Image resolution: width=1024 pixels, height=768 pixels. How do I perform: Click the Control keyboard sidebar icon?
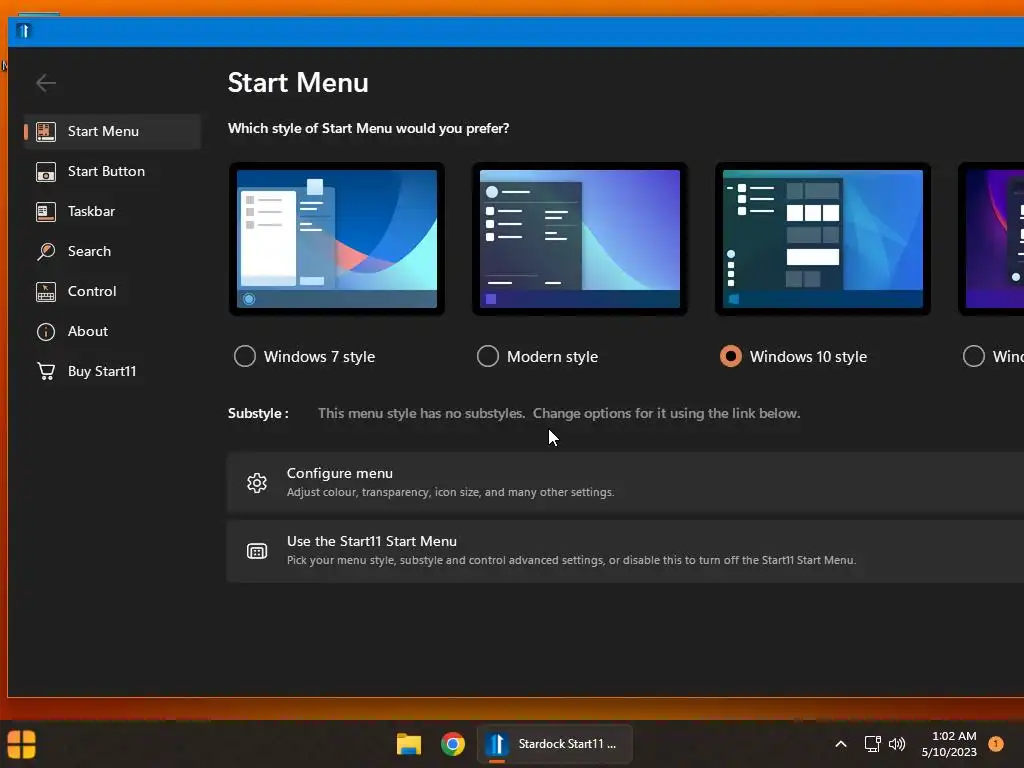(46, 292)
